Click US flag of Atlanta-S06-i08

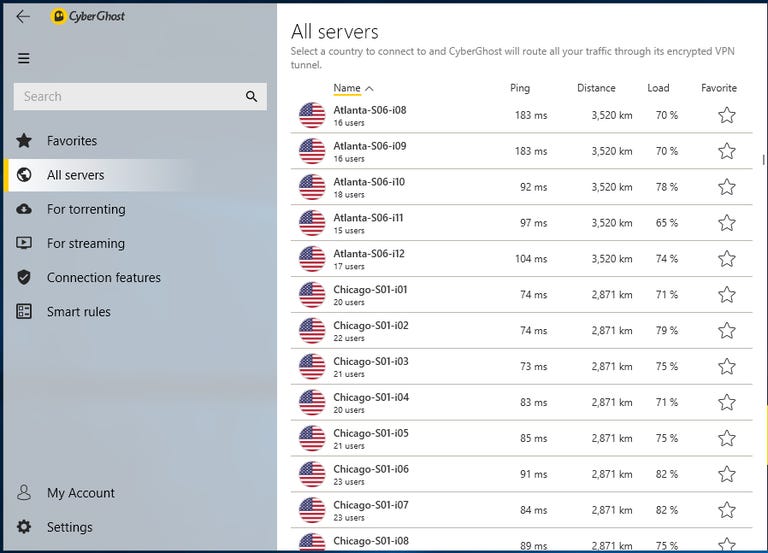[x=312, y=116]
